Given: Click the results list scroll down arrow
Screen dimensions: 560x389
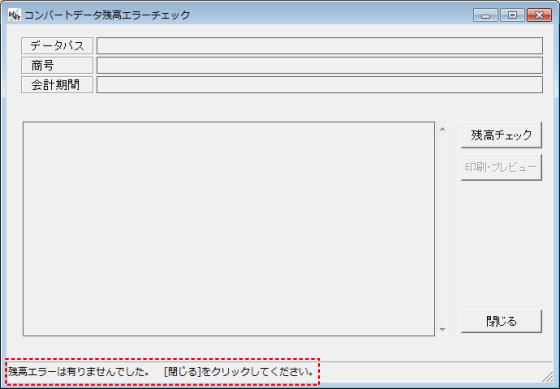Looking at the screenshot, I should click(442, 329).
